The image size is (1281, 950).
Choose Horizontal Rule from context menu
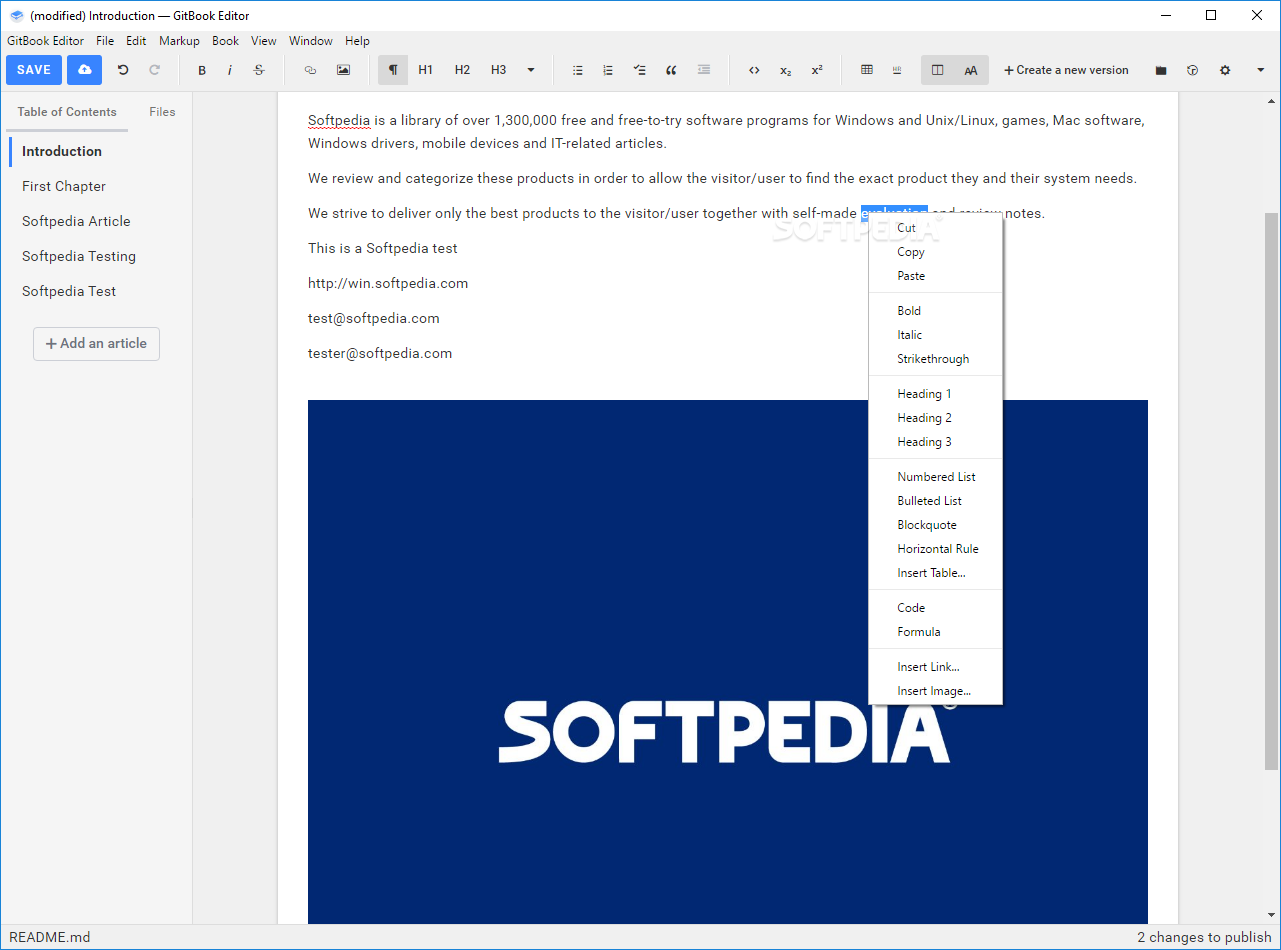[935, 549]
